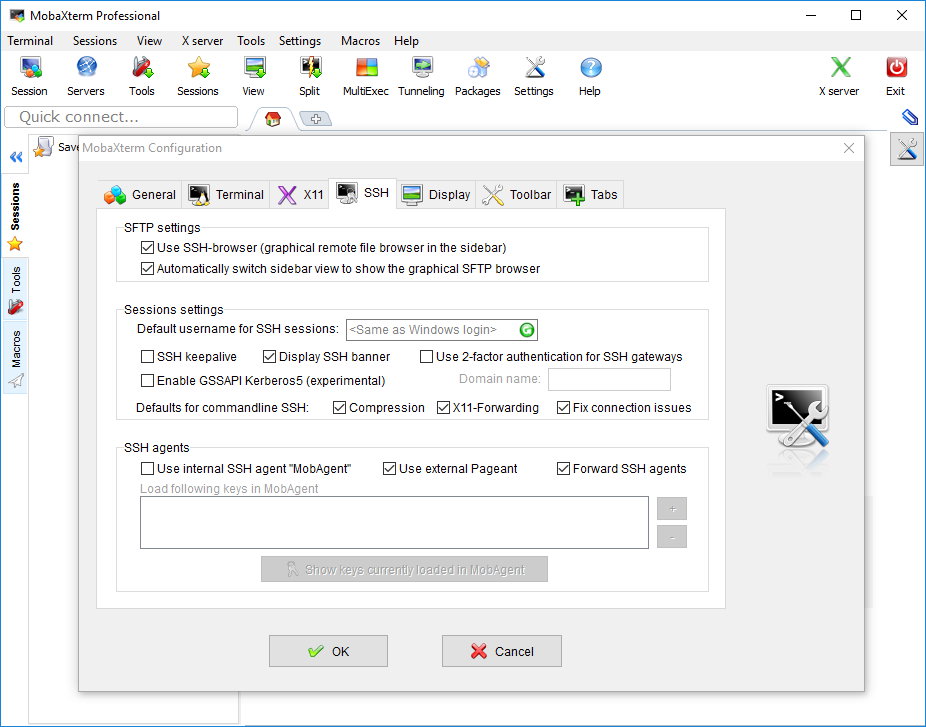The width and height of the screenshot is (926, 727).
Task: Open the Sessions sidebar tab
Action: click(15, 216)
